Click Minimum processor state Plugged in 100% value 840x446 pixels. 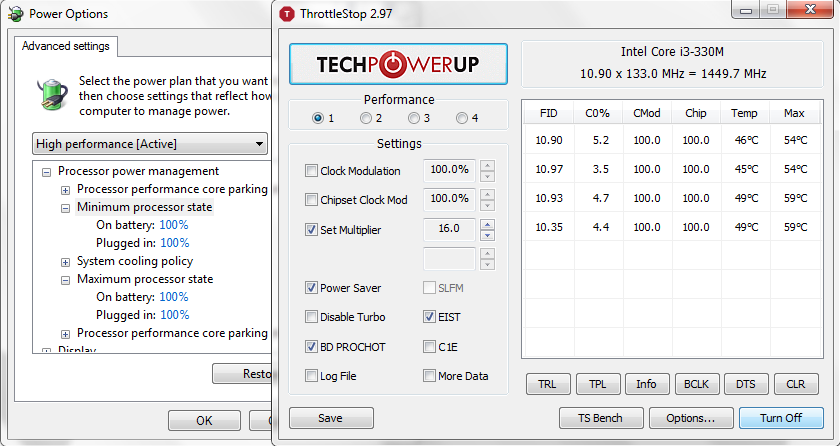pyautogui.click(x=175, y=243)
